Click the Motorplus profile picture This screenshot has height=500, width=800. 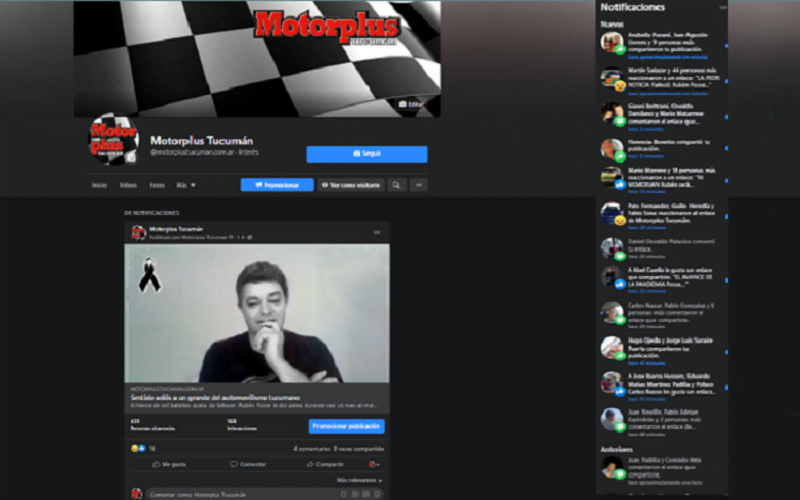click(x=113, y=139)
